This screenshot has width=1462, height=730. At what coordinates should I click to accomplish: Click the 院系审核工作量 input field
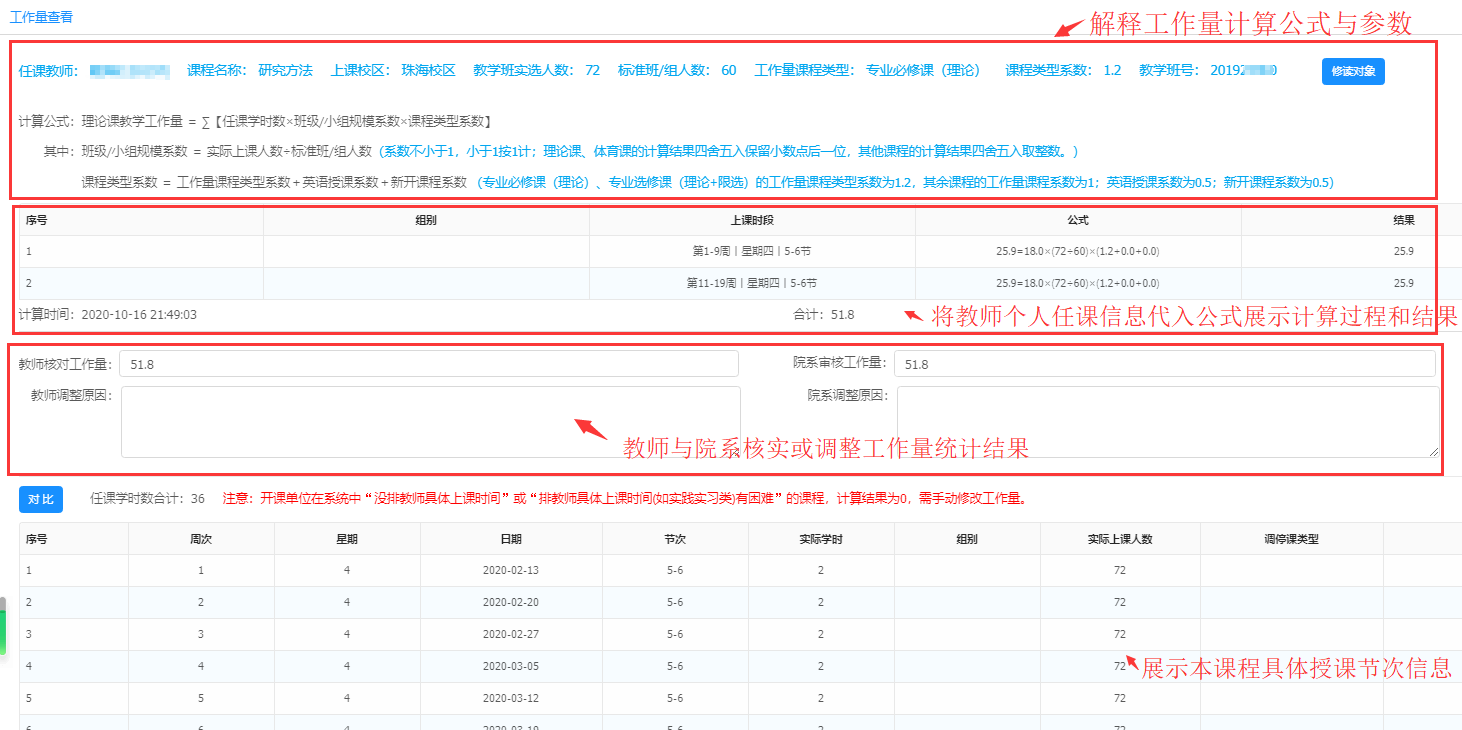(x=1163, y=364)
